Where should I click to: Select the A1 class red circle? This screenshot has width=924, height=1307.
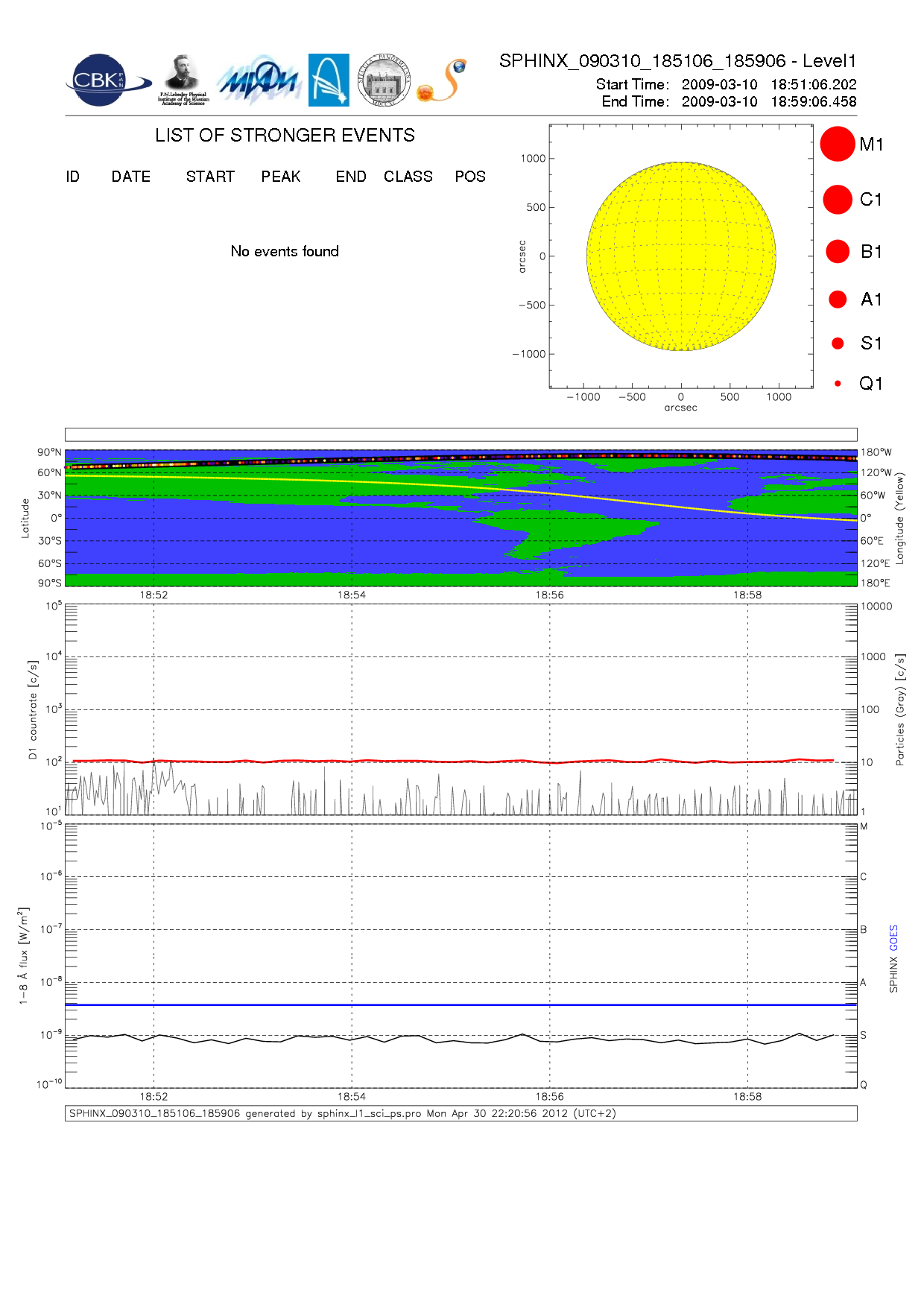837,300
